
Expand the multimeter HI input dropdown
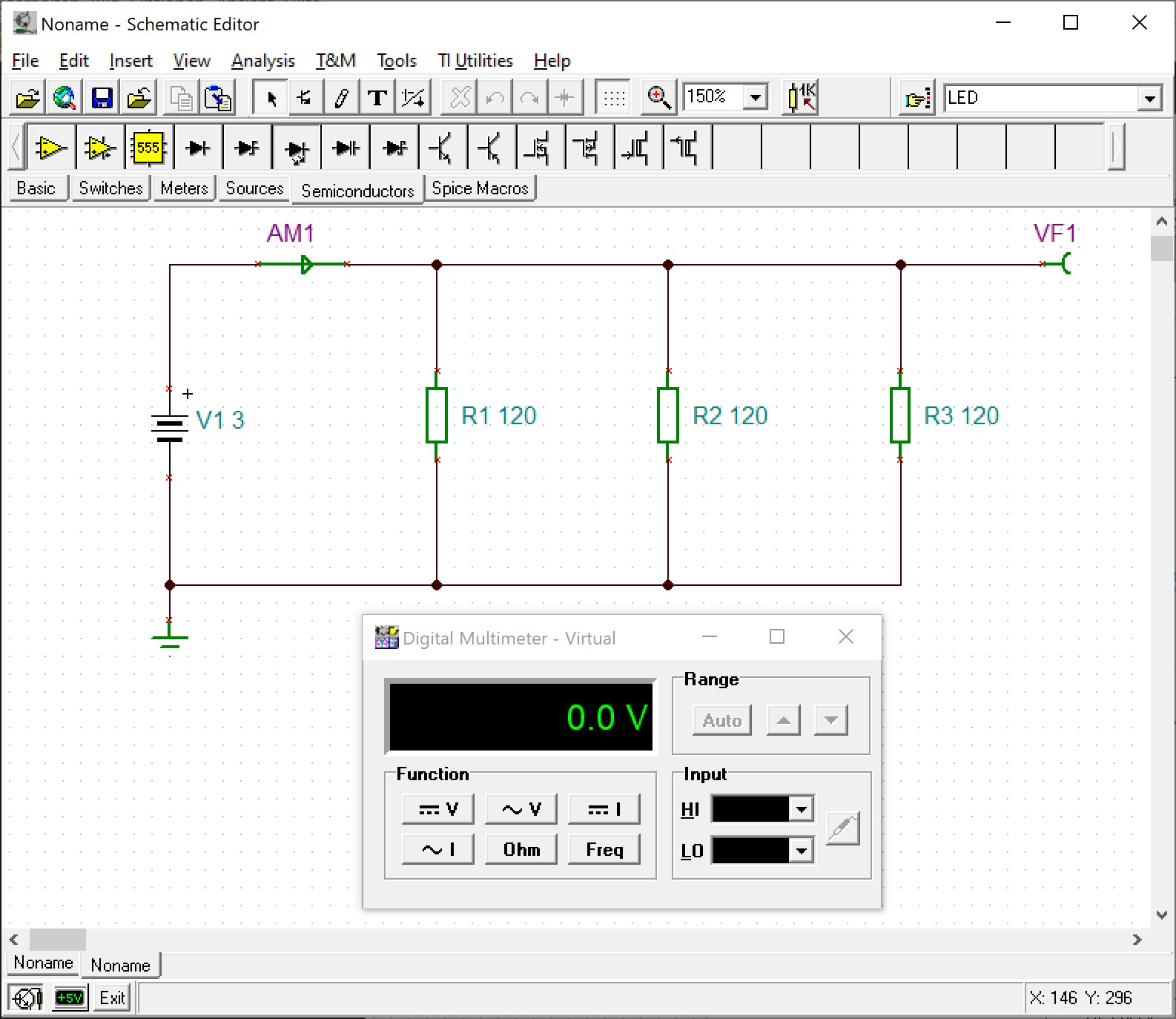(x=801, y=809)
